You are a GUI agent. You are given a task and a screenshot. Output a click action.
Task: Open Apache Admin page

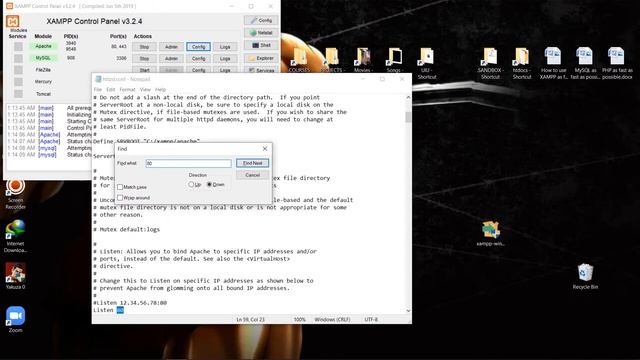click(x=171, y=47)
